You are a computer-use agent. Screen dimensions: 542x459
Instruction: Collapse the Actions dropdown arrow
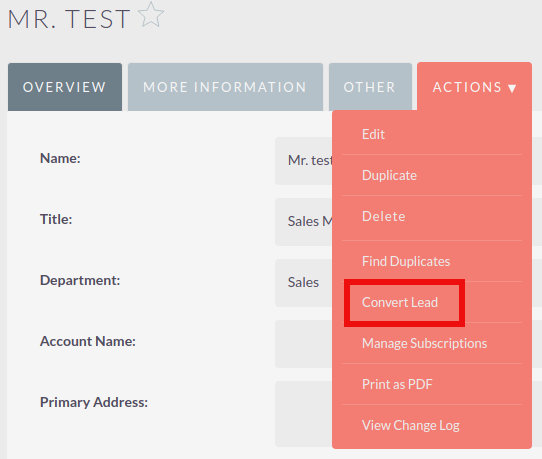click(x=512, y=88)
